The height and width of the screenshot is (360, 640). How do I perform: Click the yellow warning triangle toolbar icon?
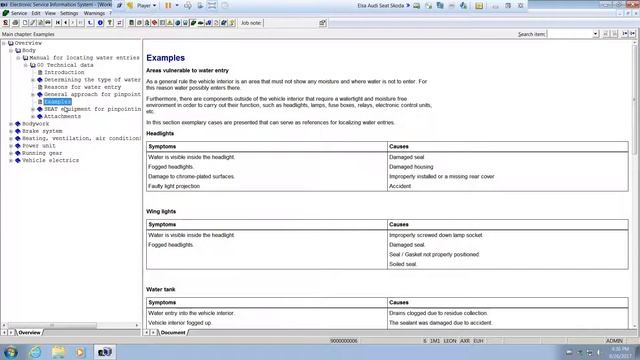pyautogui.click(x=170, y=23)
